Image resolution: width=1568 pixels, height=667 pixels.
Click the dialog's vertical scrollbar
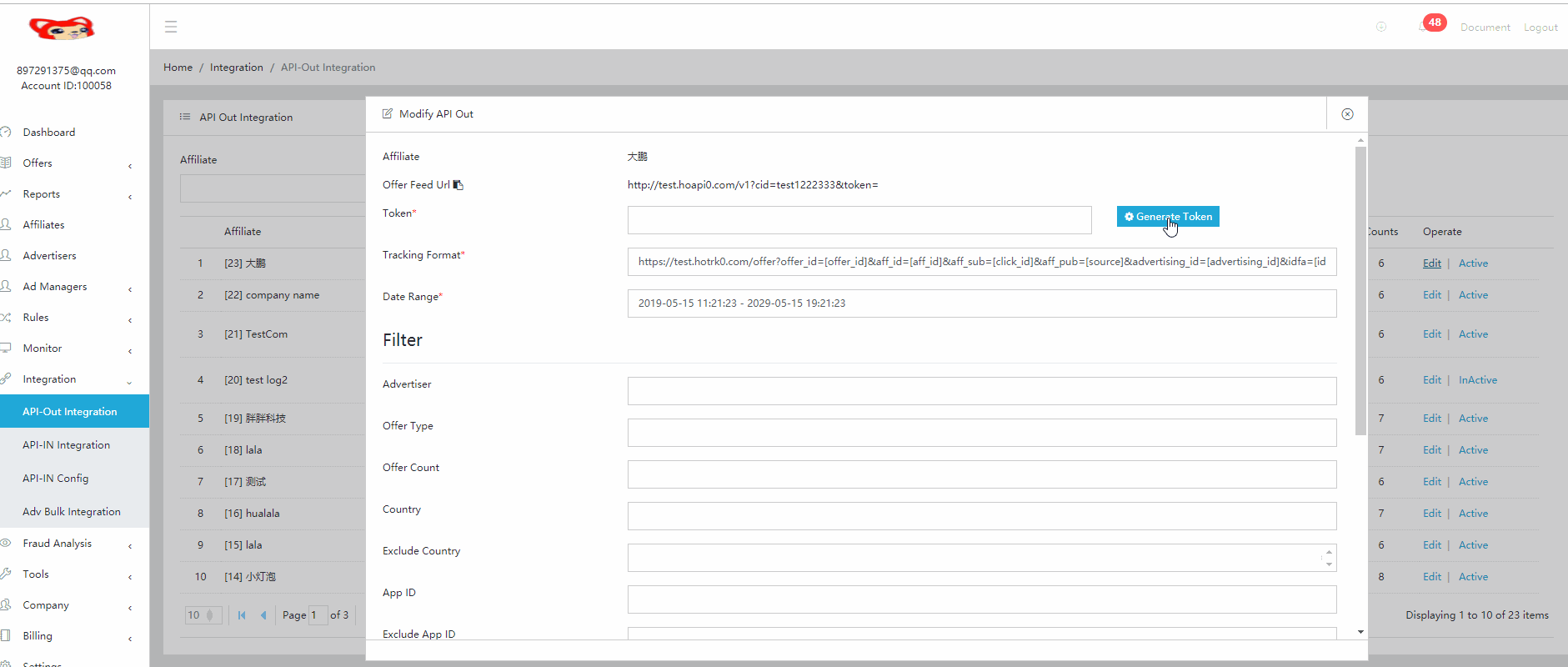click(1360, 292)
